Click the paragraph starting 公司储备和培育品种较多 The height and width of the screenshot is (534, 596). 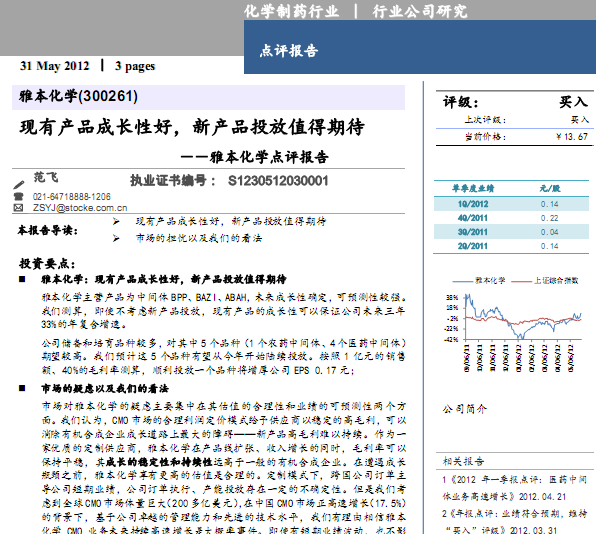tap(224, 357)
